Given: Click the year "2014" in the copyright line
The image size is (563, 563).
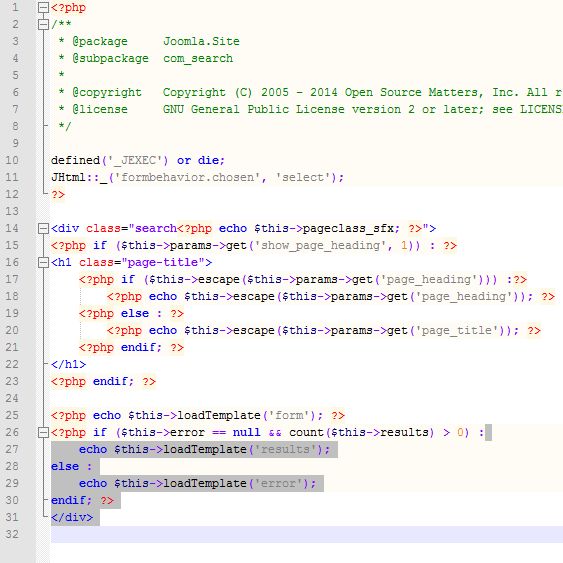Looking at the screenshot, I should pos(324,93).
